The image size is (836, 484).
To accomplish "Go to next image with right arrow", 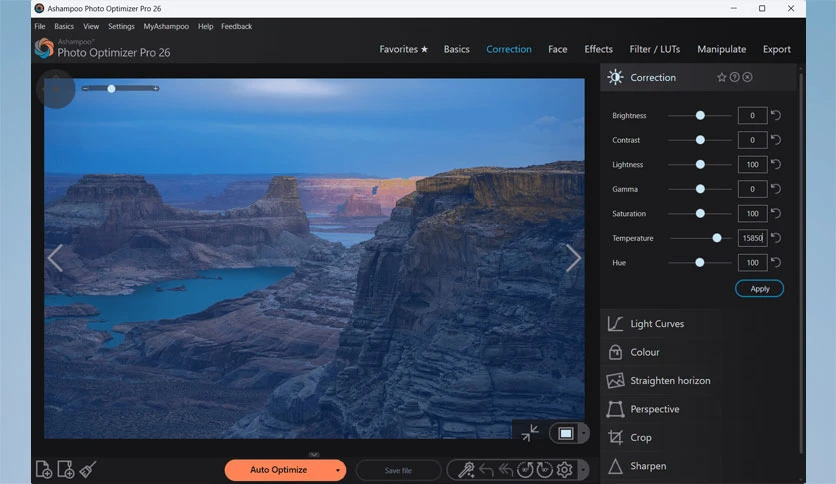I will (573, 258).
